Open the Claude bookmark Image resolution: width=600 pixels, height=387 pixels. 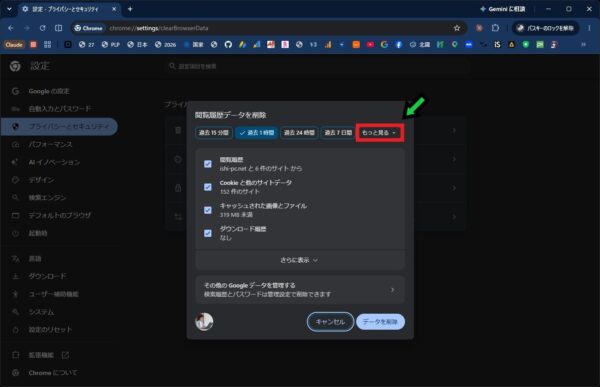click(x=14, y=45)
